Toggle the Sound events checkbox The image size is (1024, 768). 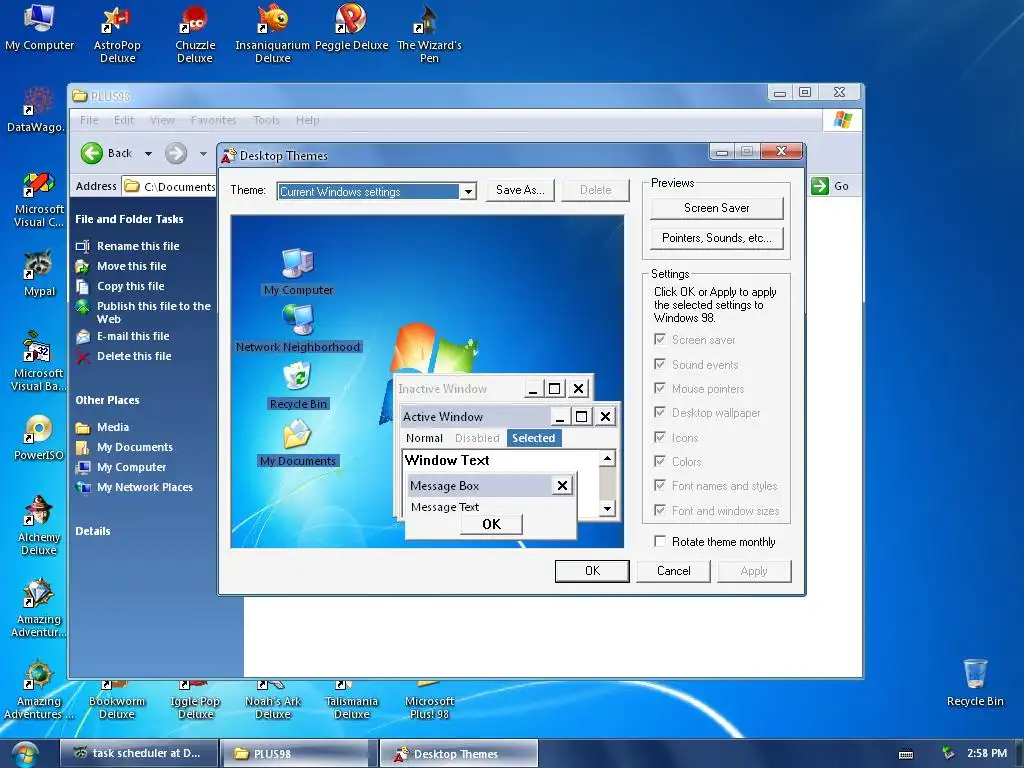(660, 364)
